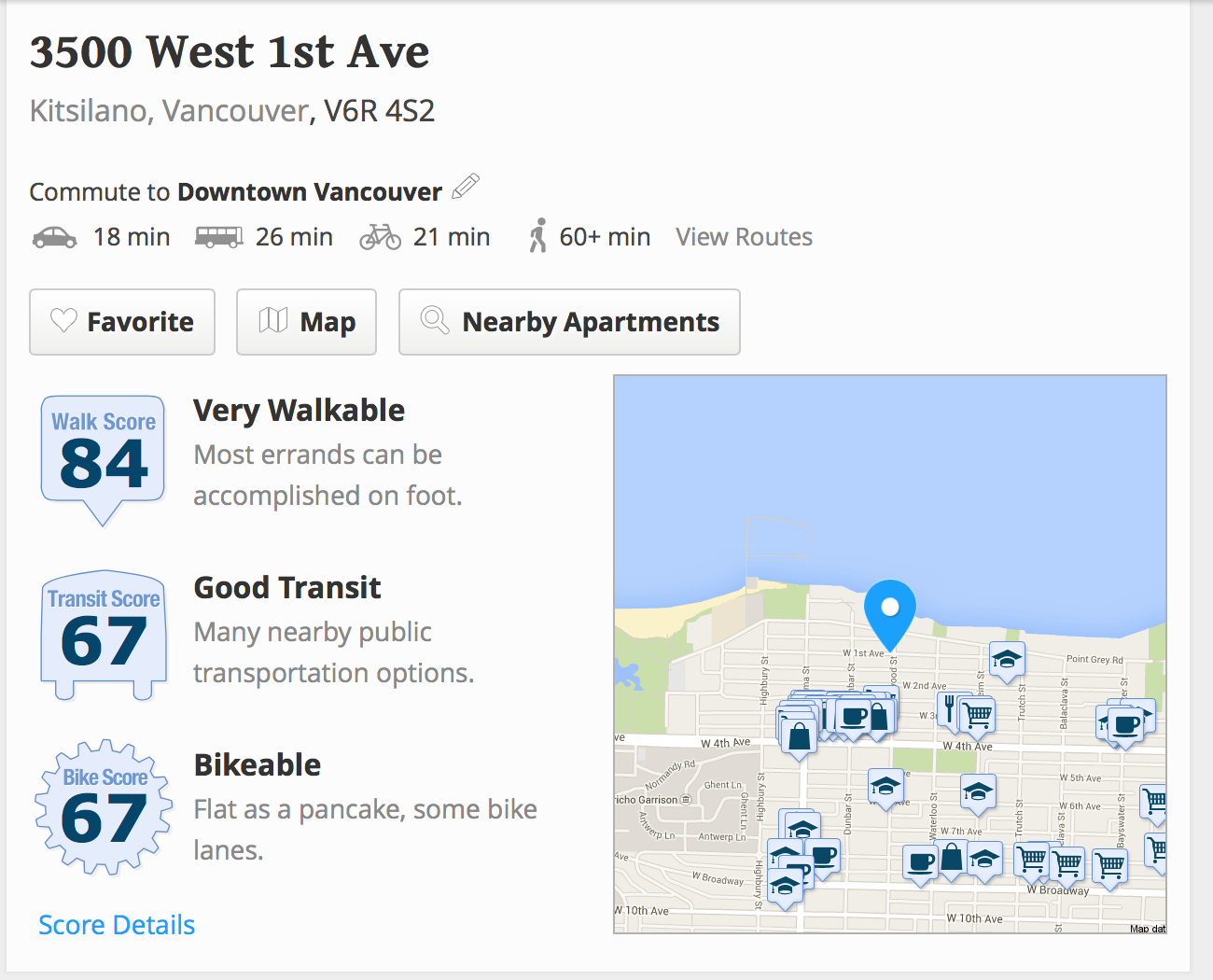Search Nearby Apartments

[x=569, y=322]
